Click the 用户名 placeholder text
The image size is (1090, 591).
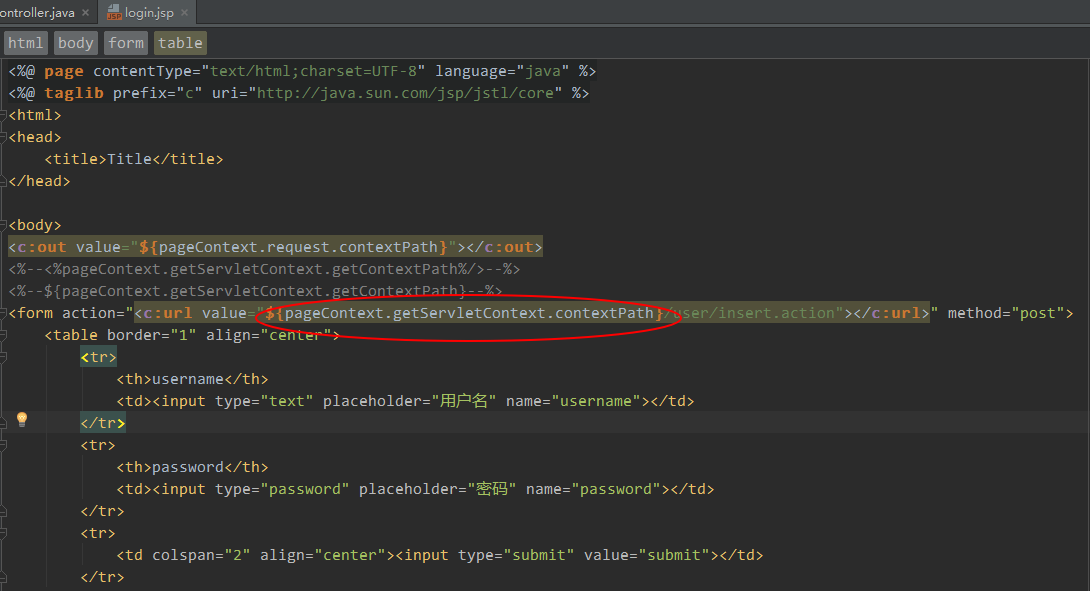464,401
